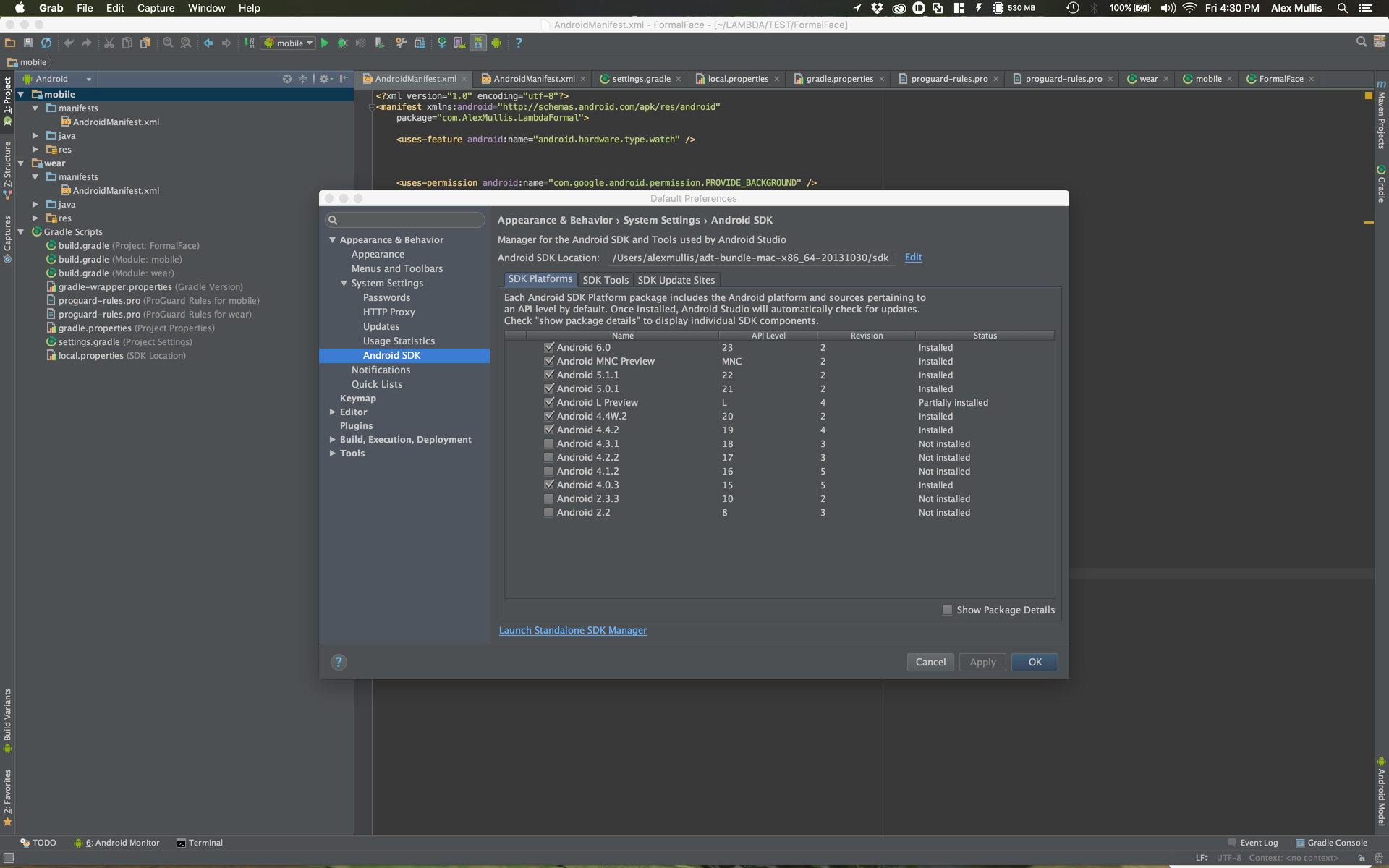Click the project panel gear settings icon

[324, 79]
